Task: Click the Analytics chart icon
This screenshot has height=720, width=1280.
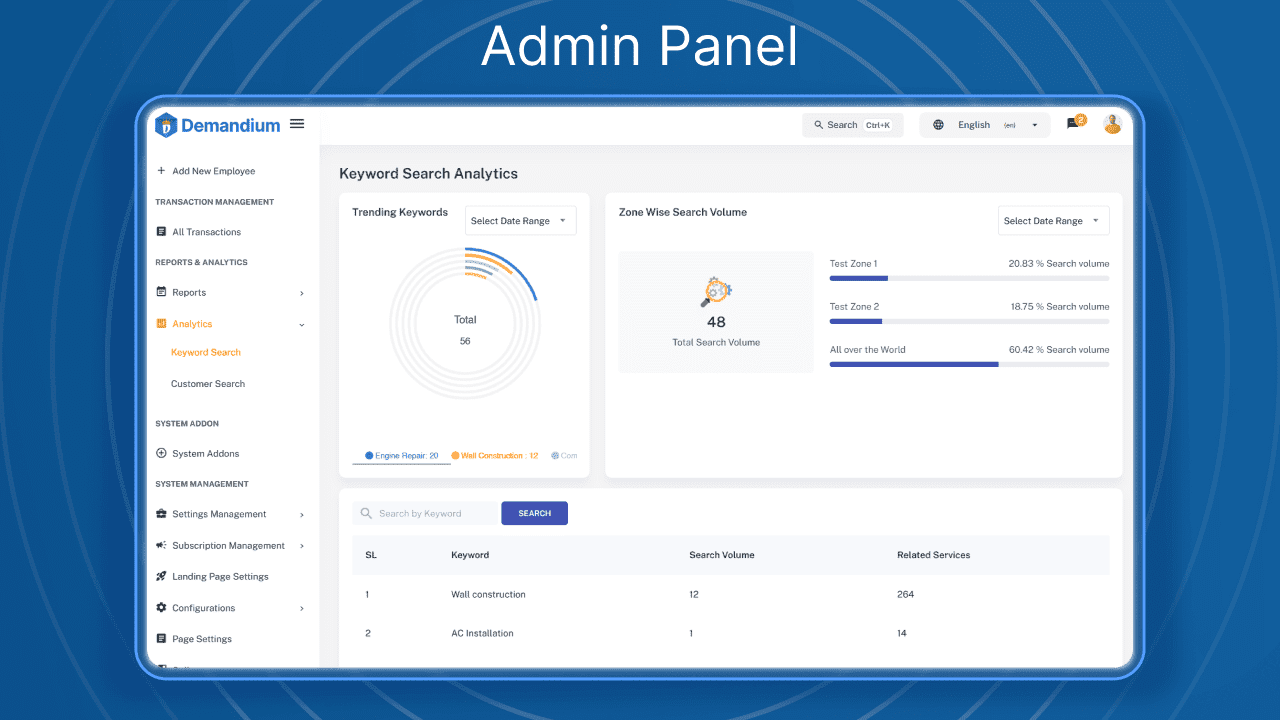Action: pos(161,323)
